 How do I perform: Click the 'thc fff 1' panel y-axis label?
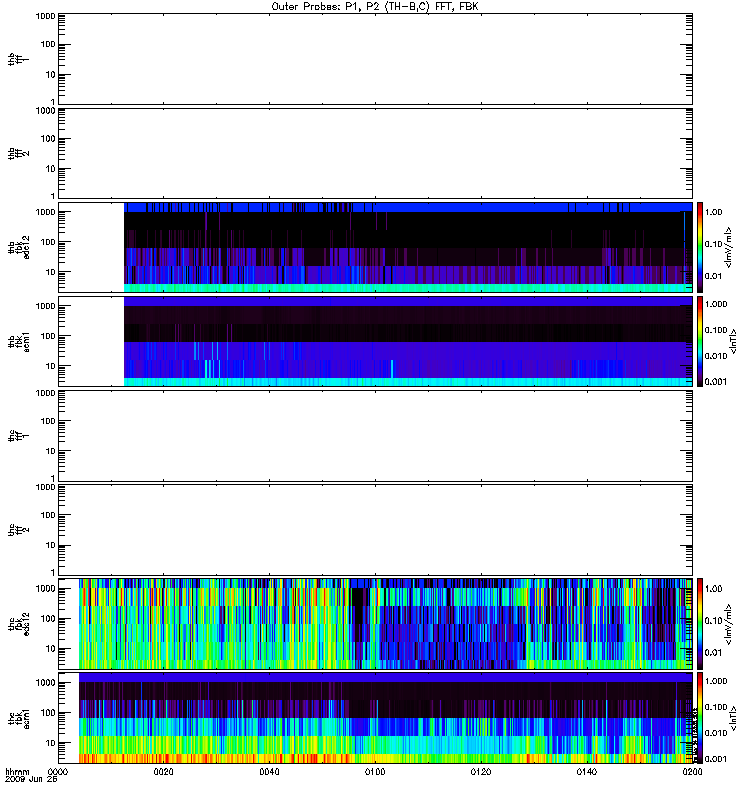click(17, 436)
